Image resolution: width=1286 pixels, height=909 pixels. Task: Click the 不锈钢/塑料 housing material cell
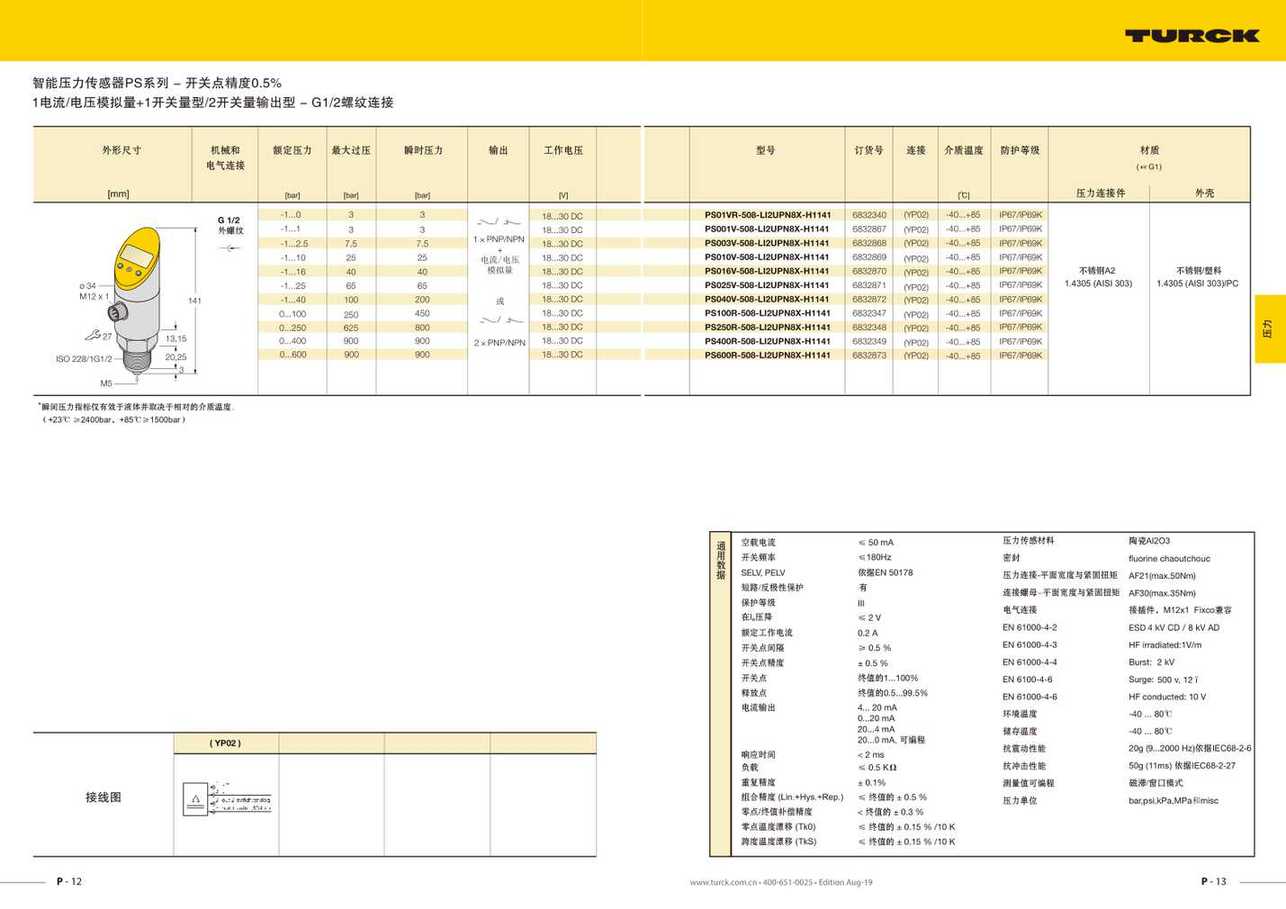(1199, 270)
